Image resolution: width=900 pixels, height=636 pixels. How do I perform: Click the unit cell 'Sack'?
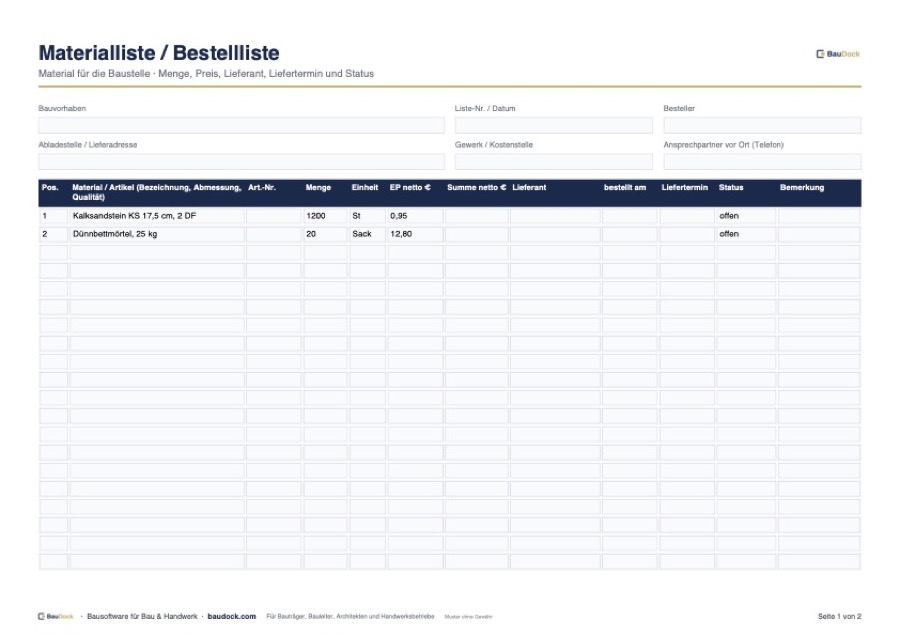tap(367, 234)
